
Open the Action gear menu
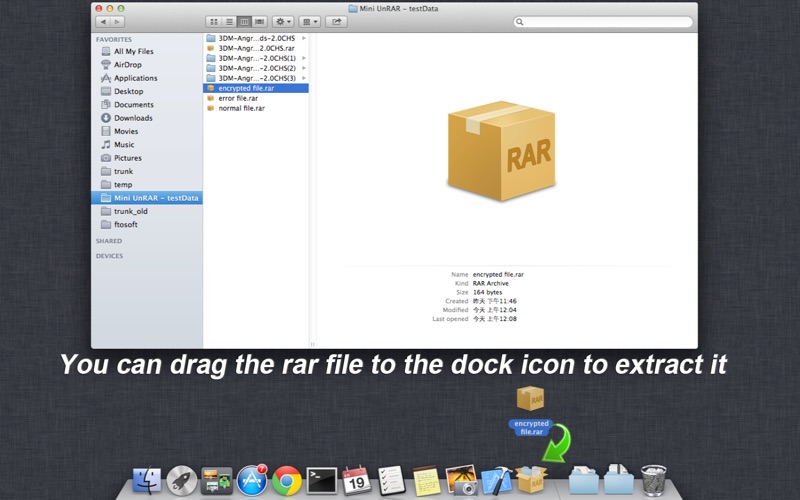click(x=283, y=22)
